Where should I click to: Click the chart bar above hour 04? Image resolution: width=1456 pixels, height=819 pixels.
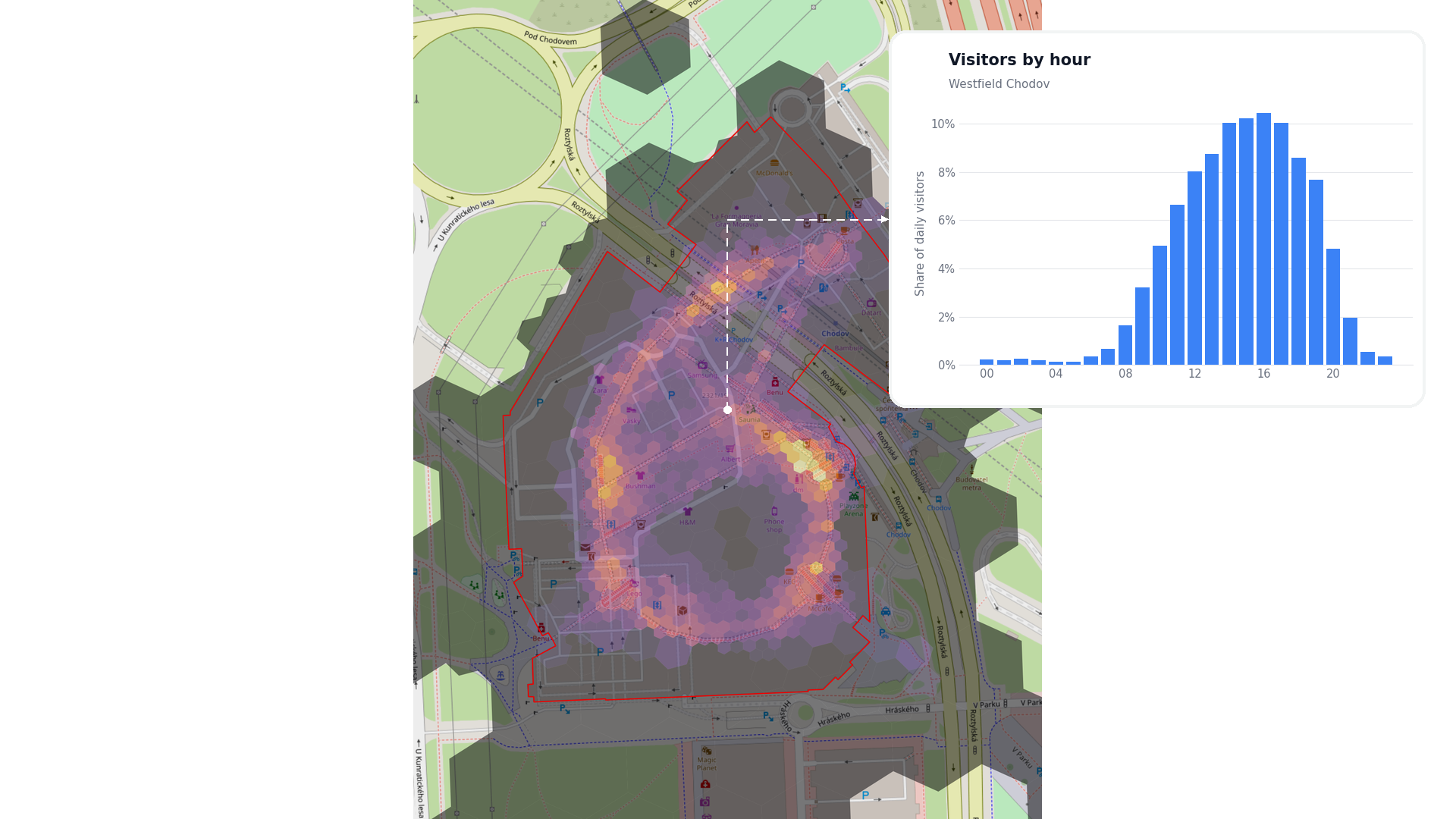[1056, 363]
